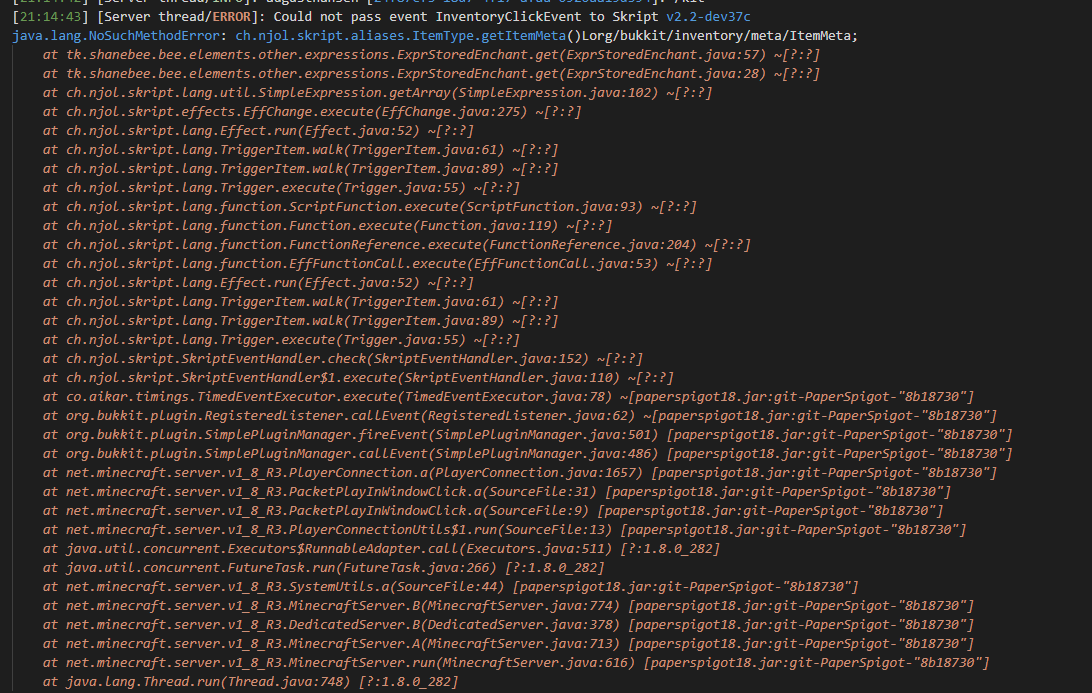Click the FunctionReference.java:204 stack line
Image resolution: width=1092 pixels, height=693 pixels.
pos(397,244)
